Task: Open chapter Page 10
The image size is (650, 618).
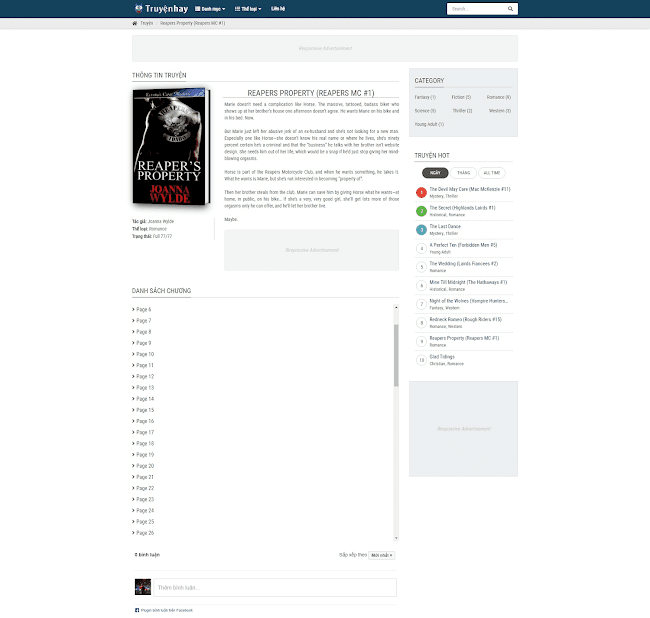Action: [x=145, y=354]
